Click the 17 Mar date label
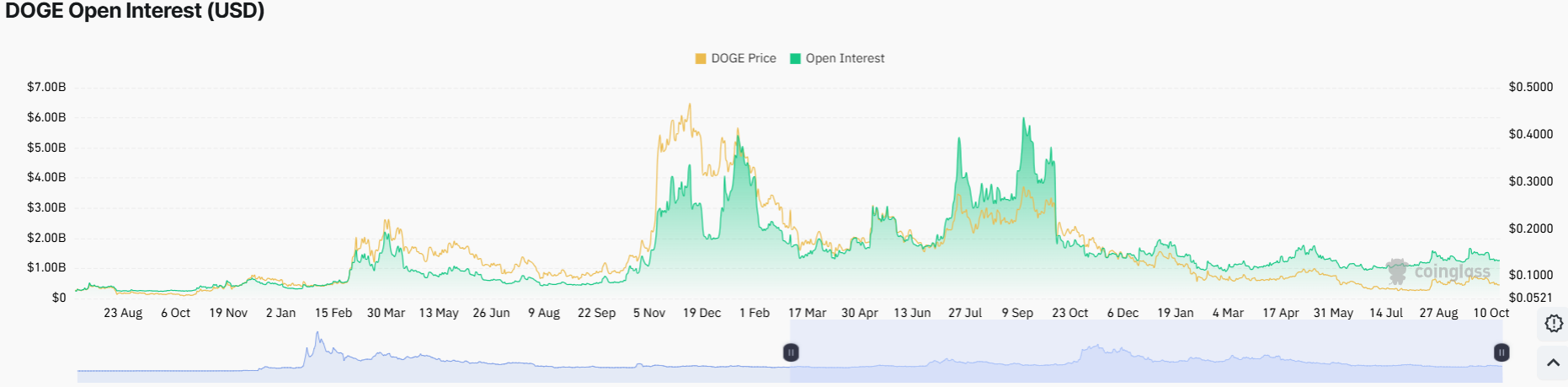This screenshot has width=1568, height=387. coord(808,313)
